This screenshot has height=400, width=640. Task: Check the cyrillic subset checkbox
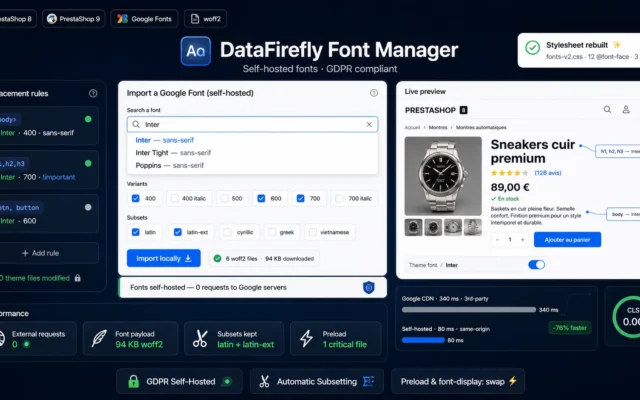pyautogui.click(x=228, y=232)
